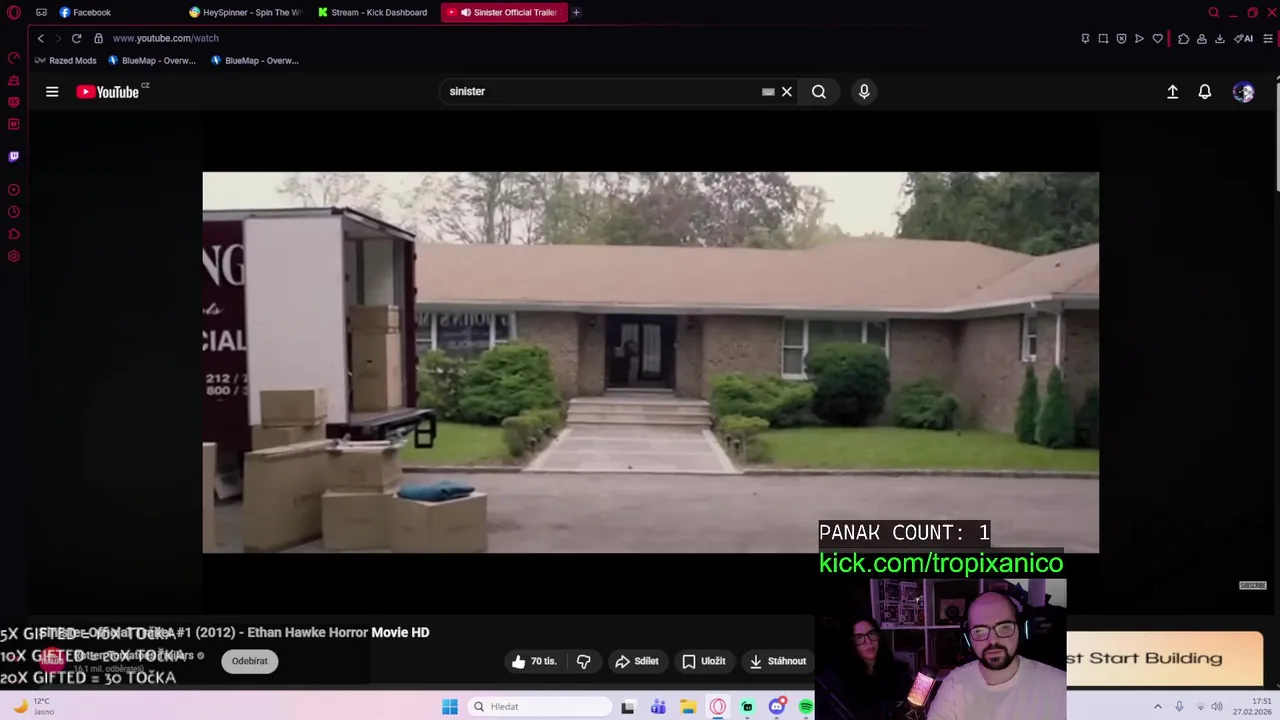Open Settings gear in the sidebar
The height and width of the screenshot is (720, 1280).
[x=14, y=256]
